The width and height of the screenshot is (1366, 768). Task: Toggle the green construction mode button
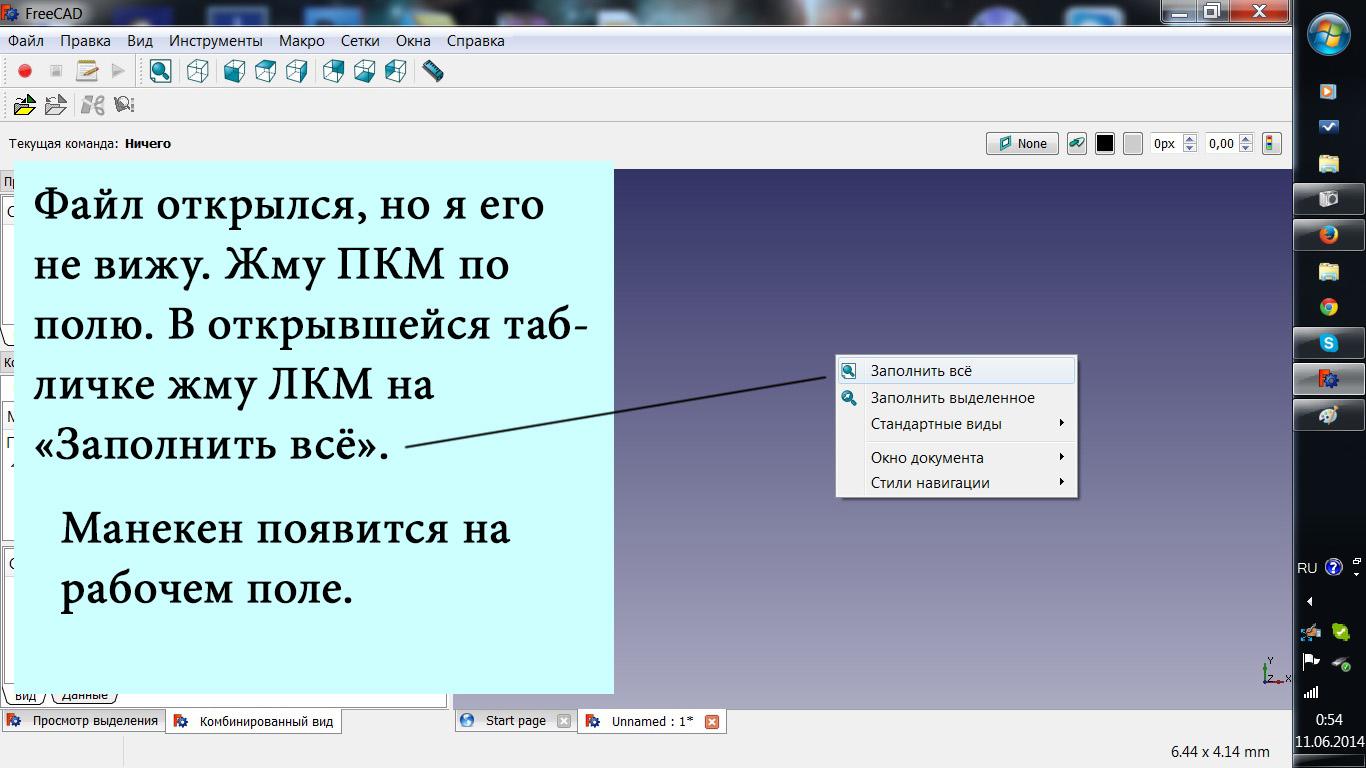tap(1077, 144)
